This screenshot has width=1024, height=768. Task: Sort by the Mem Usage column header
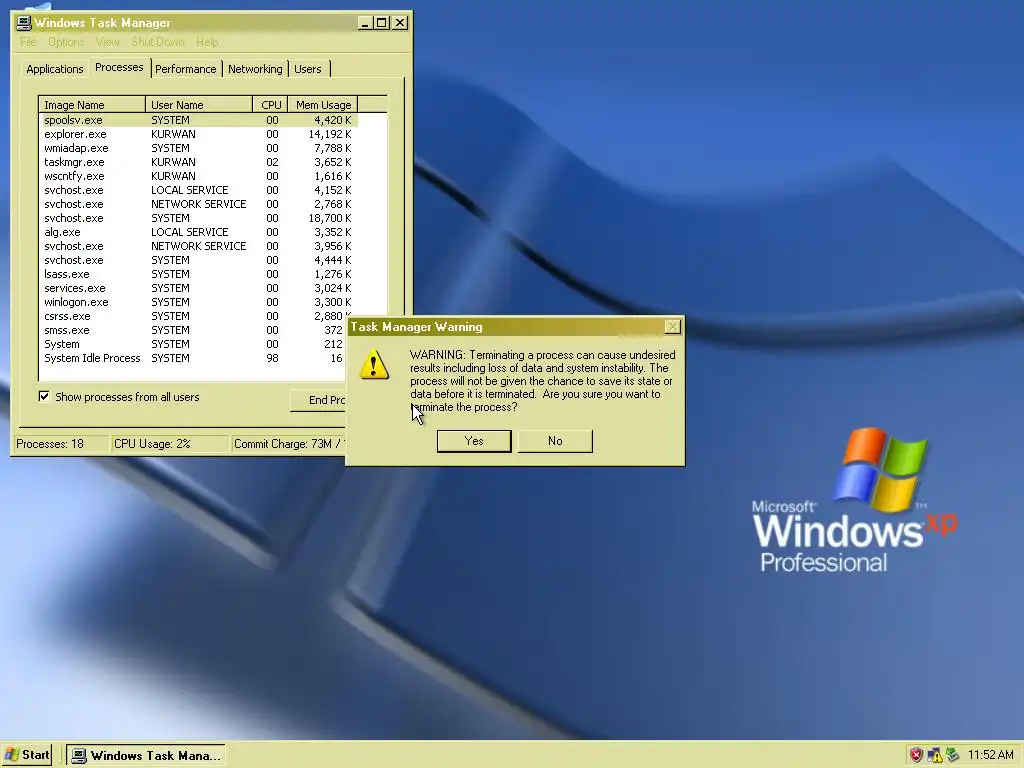click(323, 104)
